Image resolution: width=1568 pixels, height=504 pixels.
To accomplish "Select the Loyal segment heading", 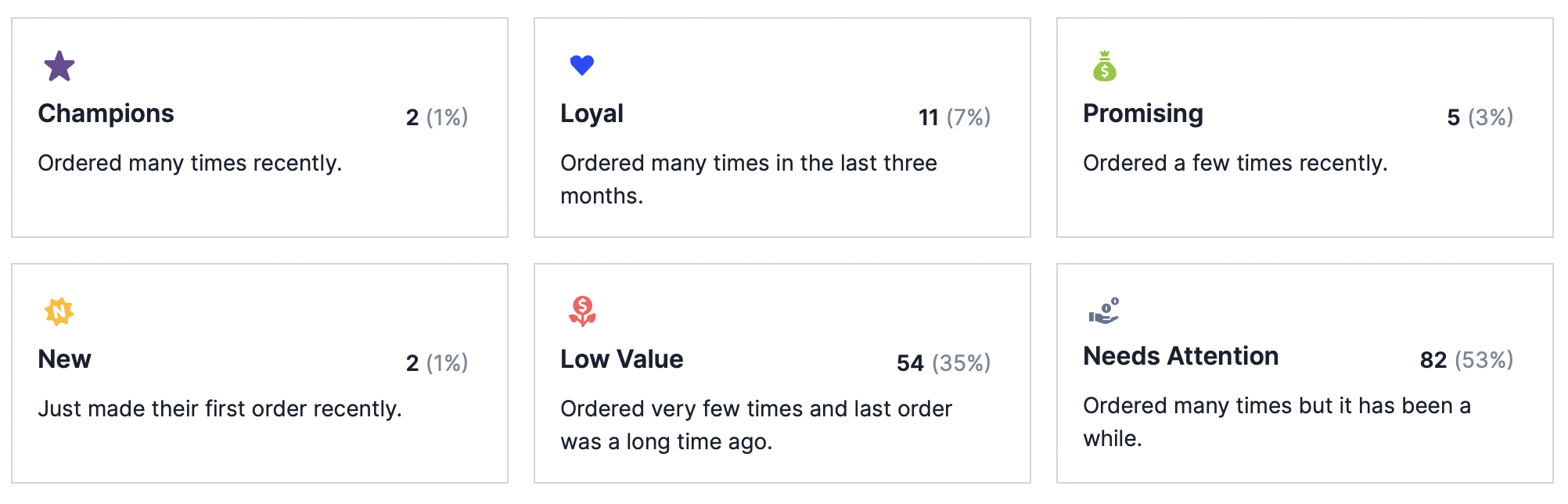I will point(592,114).
